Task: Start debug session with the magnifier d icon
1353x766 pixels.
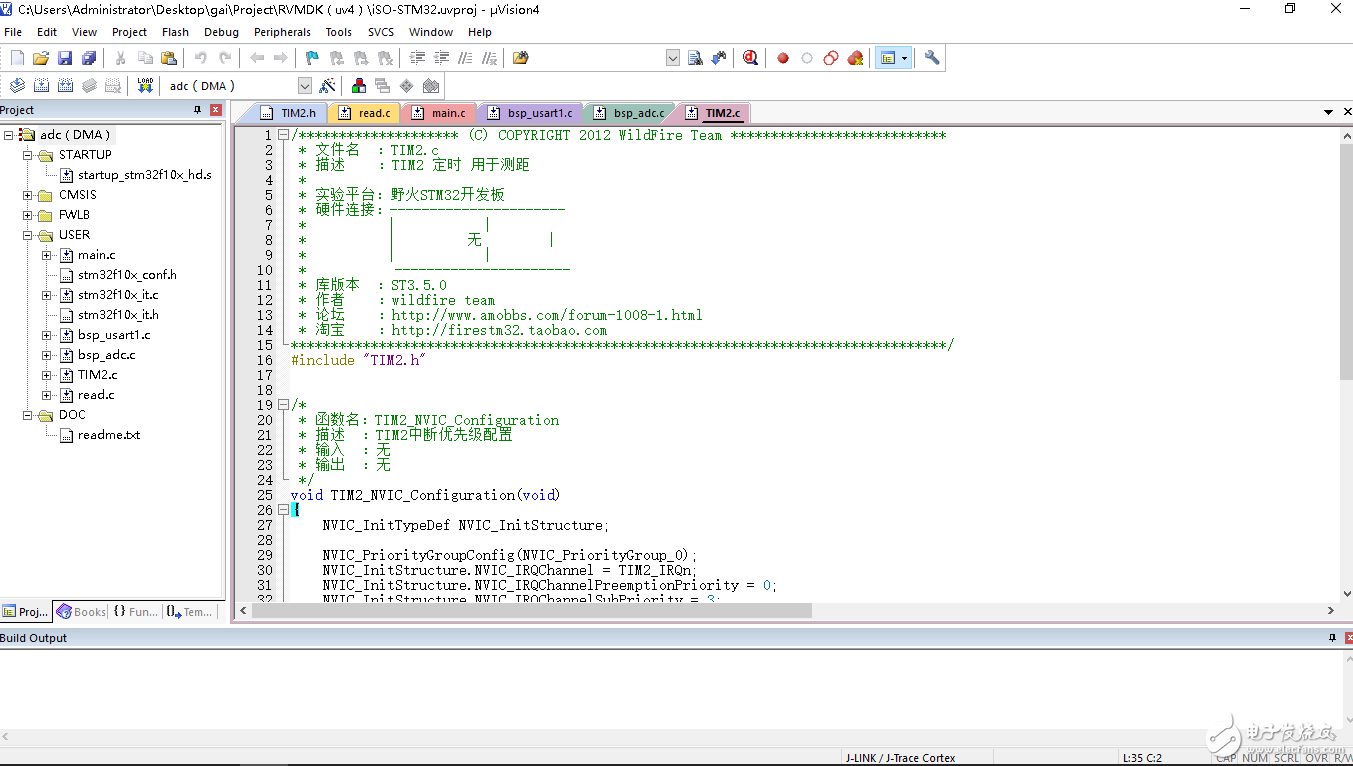Action: 750,58
